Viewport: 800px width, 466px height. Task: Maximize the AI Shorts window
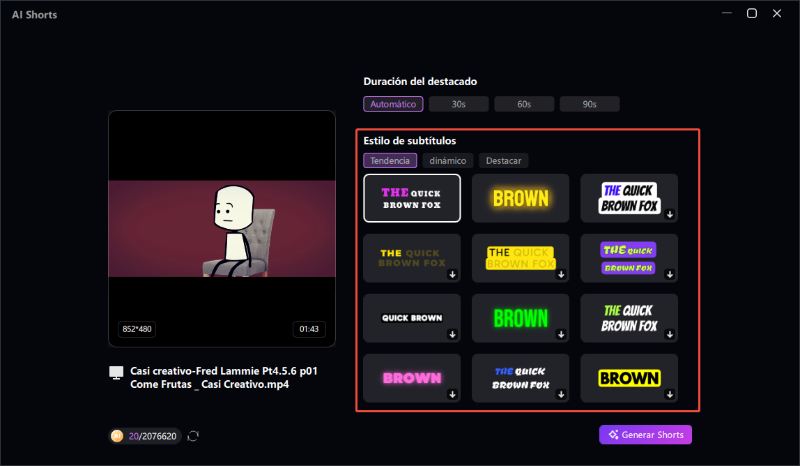click(x=752, y=14)
